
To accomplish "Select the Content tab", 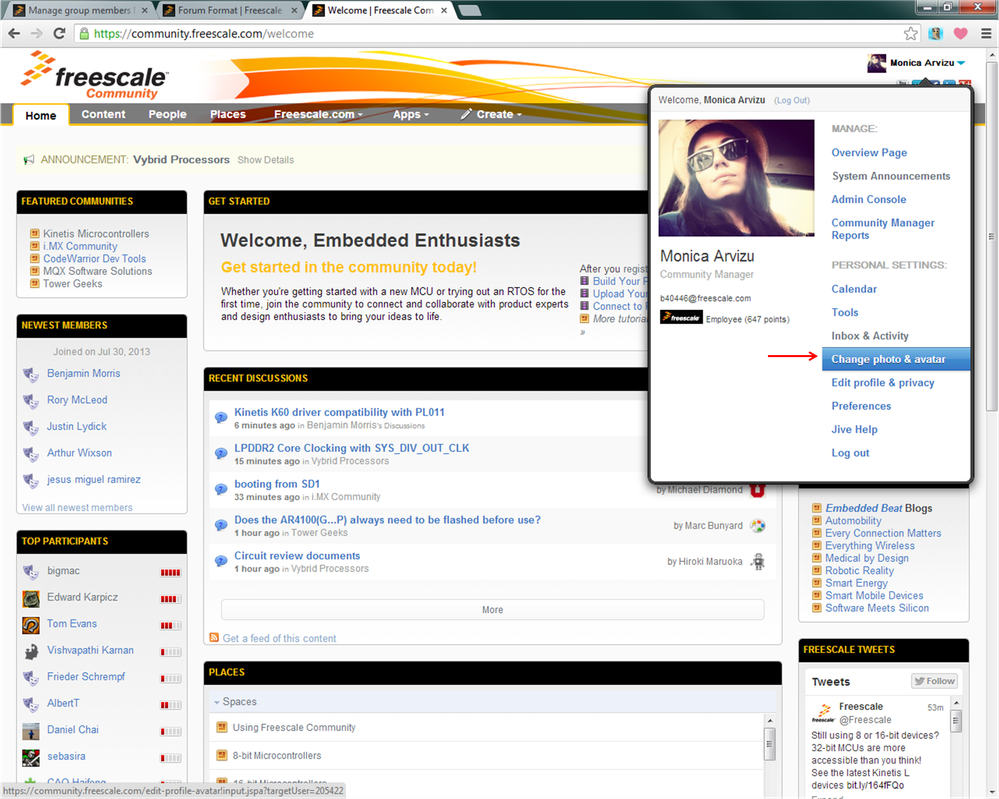I will [x=103, y=114].
